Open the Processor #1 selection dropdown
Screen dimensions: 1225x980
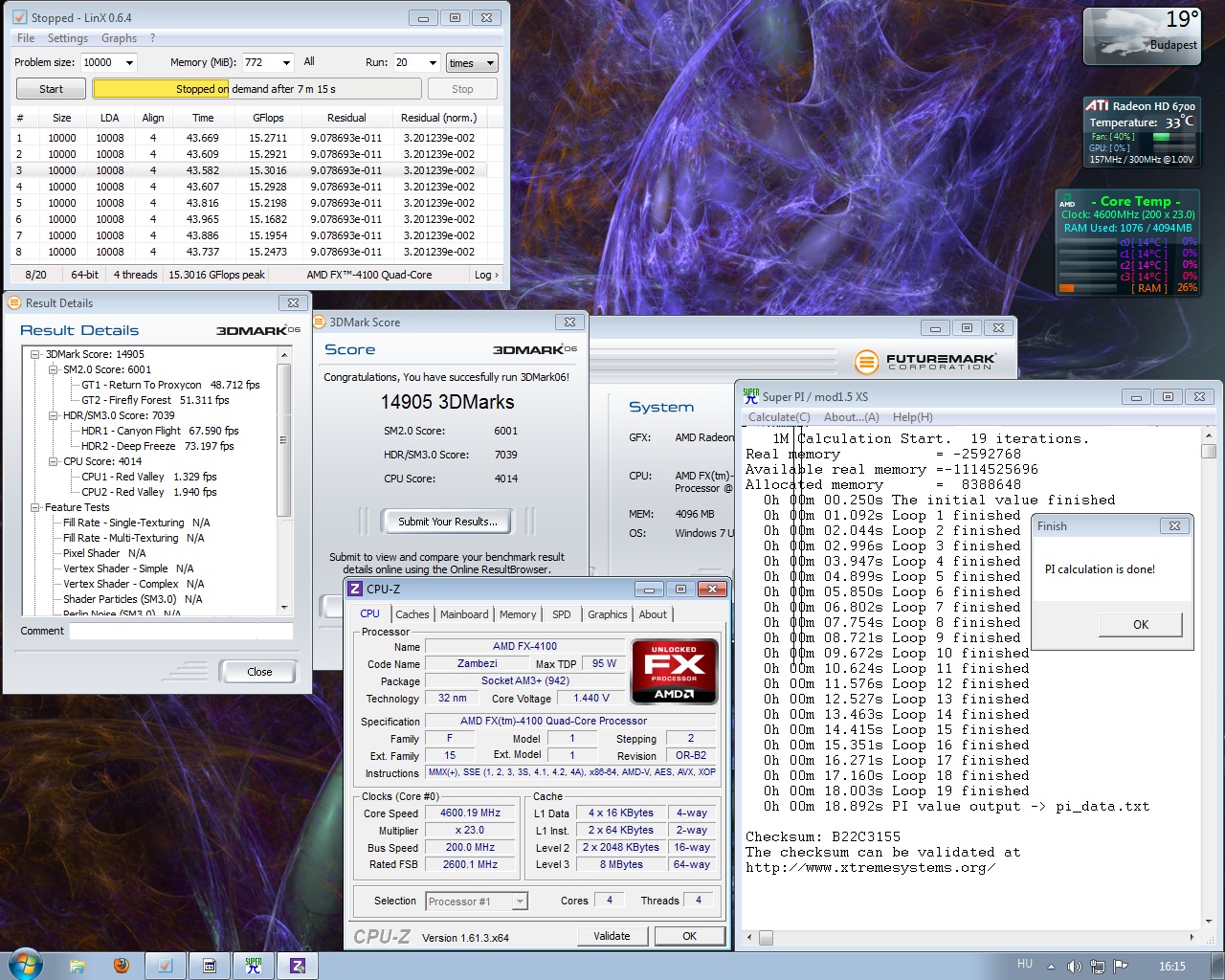[519, 901]
